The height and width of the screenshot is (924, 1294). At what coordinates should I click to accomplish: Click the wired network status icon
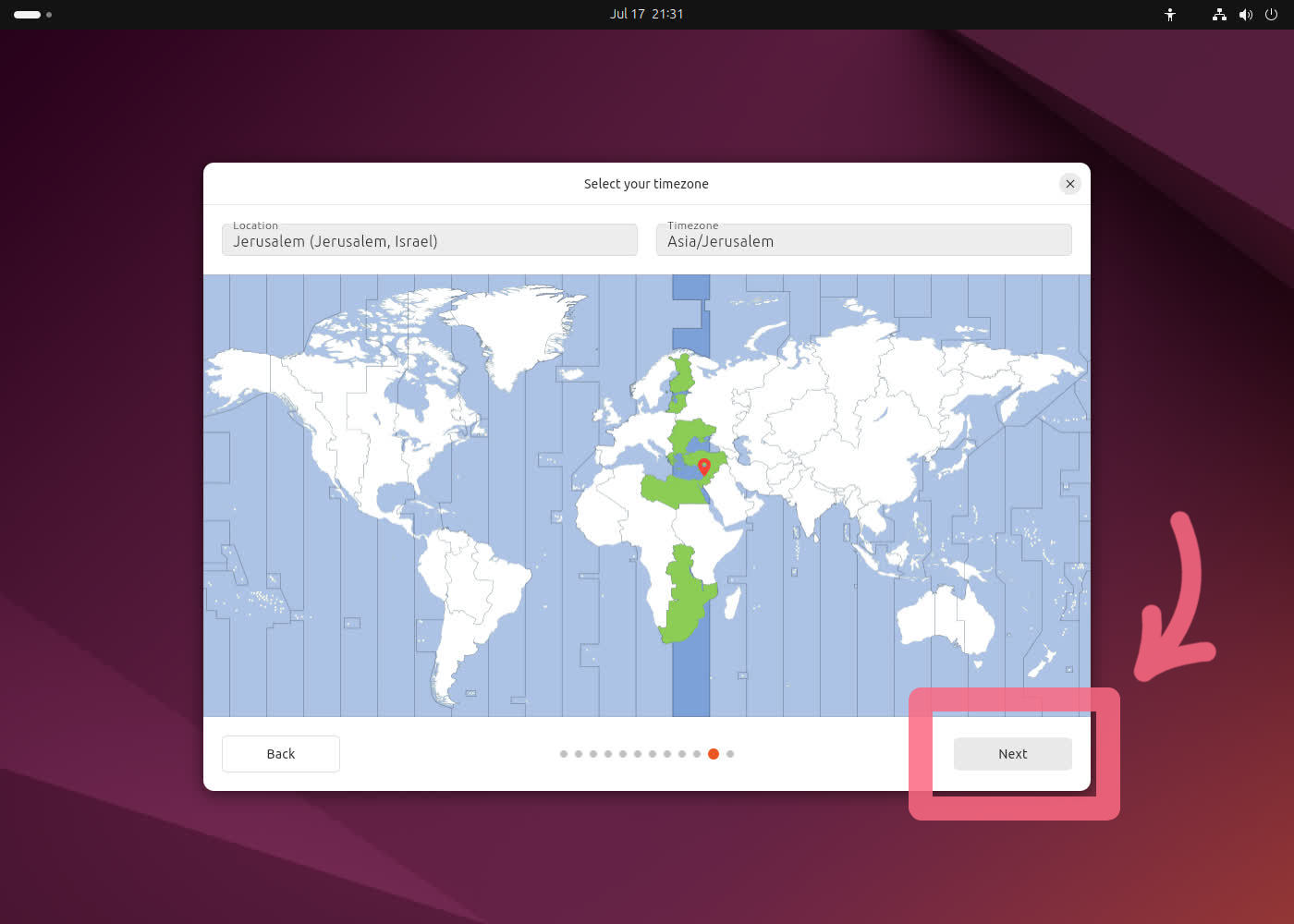[x=1219, y=15]
